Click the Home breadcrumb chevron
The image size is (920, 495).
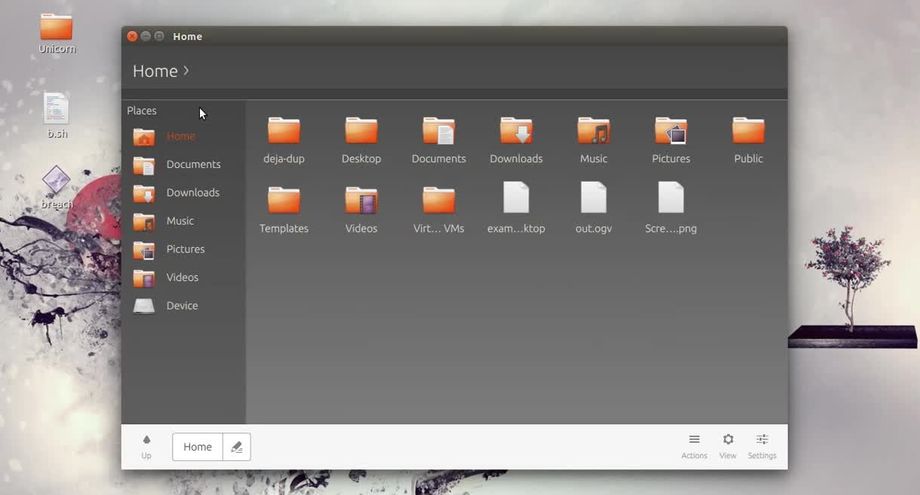coord(186,70)
